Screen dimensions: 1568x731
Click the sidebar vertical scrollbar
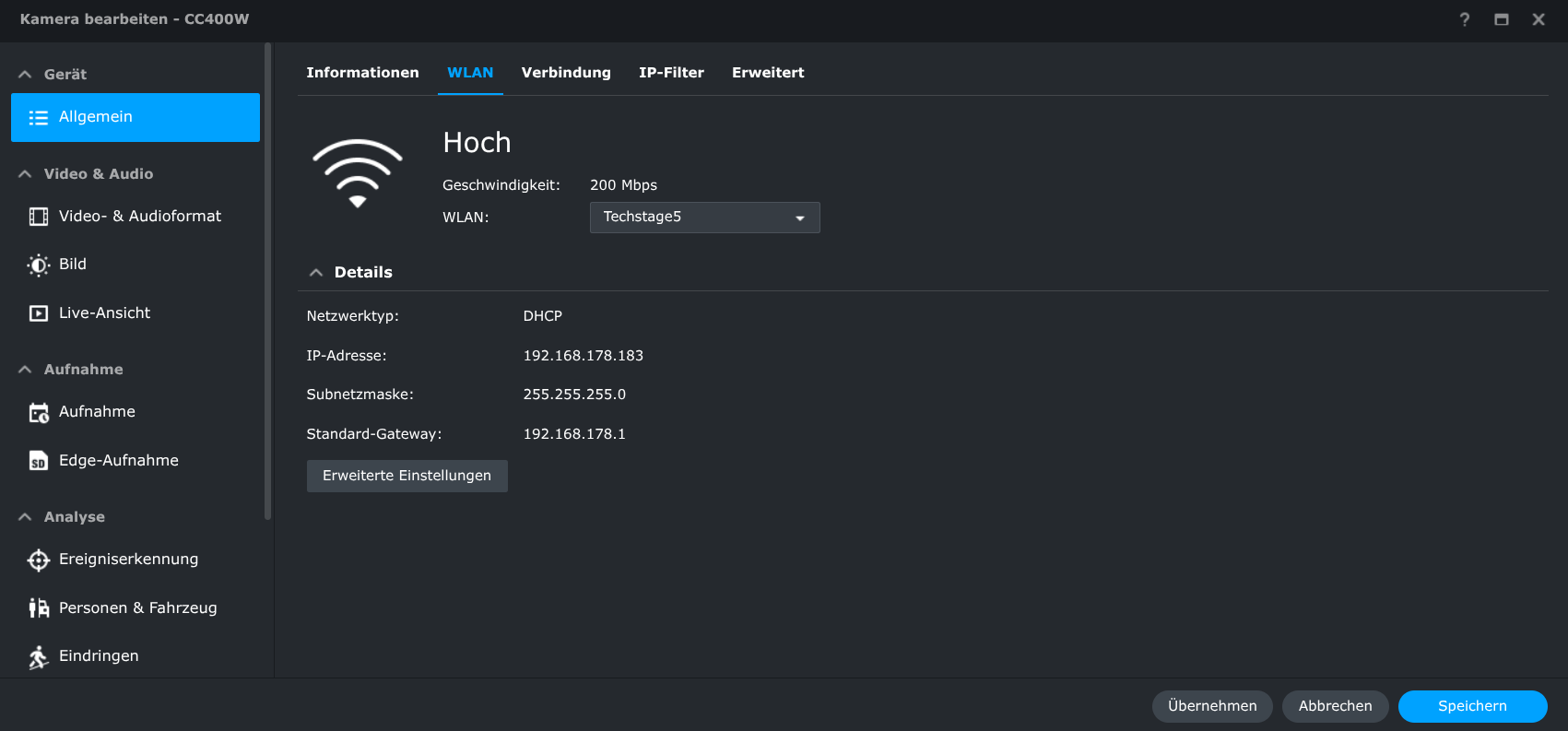pos(268,277)
